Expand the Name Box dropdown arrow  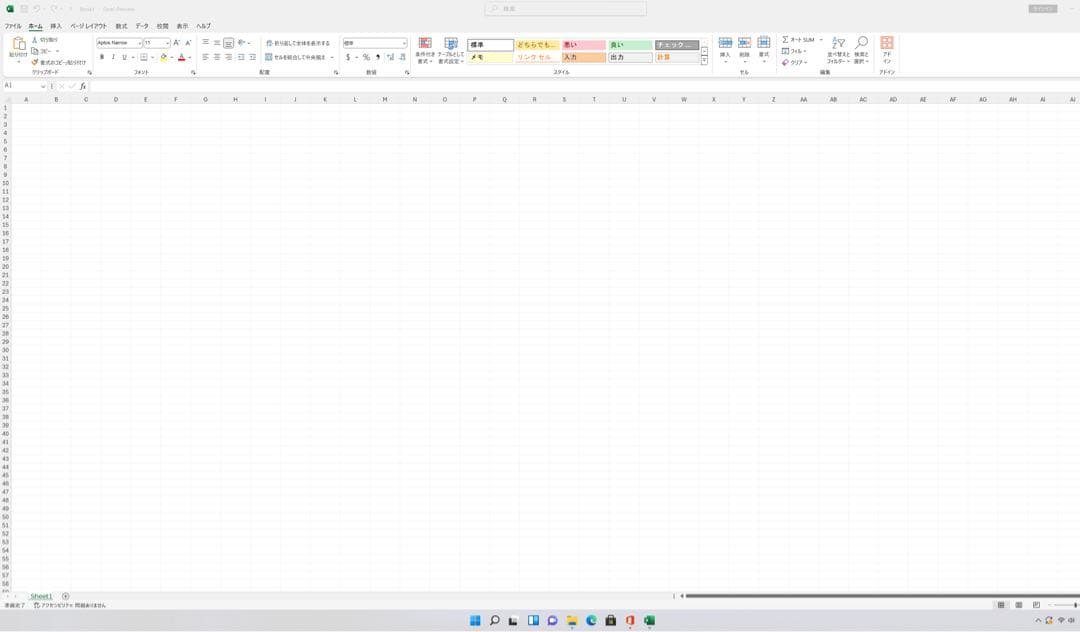(x=43, y=86)
